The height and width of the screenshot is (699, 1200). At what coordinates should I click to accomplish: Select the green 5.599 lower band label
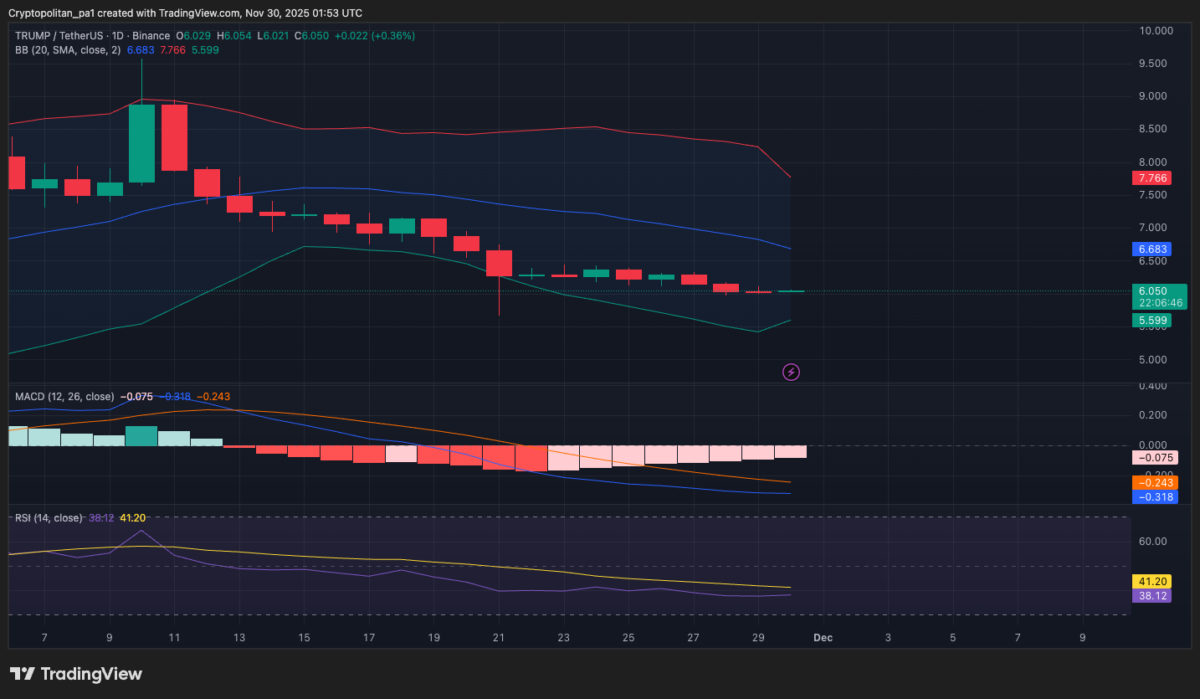[x=1150, y=320]
